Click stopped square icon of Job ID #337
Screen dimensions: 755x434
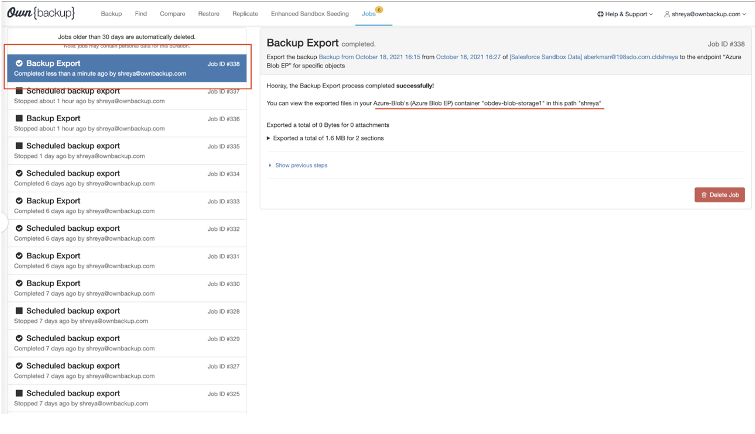(19, 91)
